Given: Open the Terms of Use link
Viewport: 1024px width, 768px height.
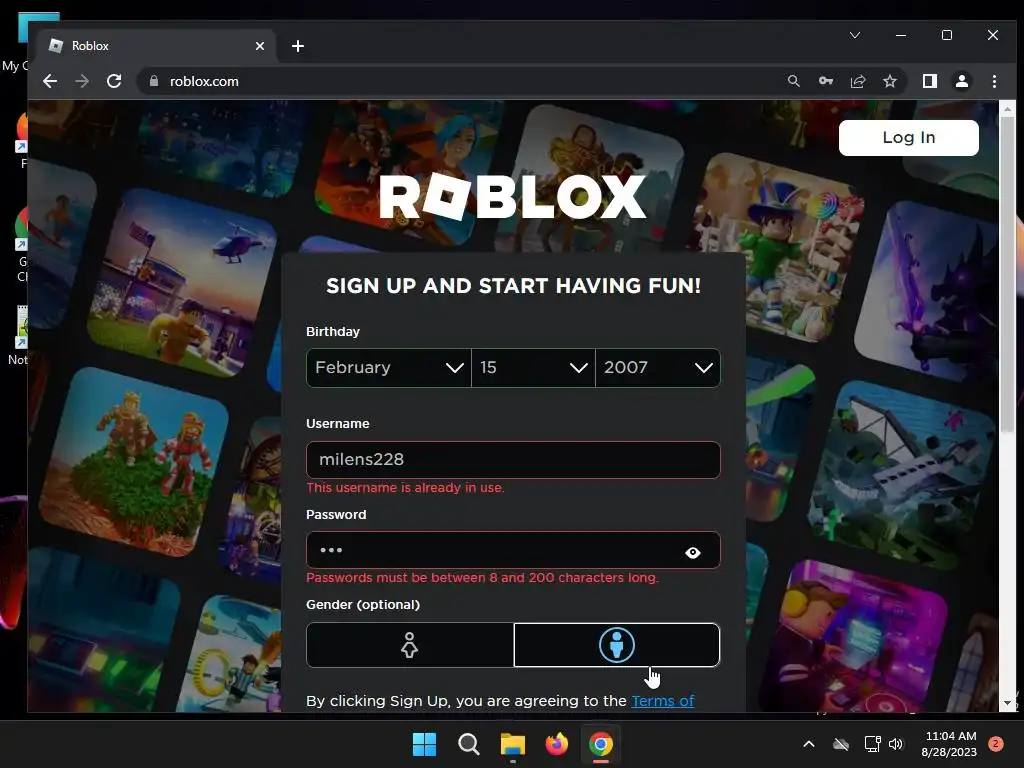Looking at the screenshot, I should [x=662, y=701].
